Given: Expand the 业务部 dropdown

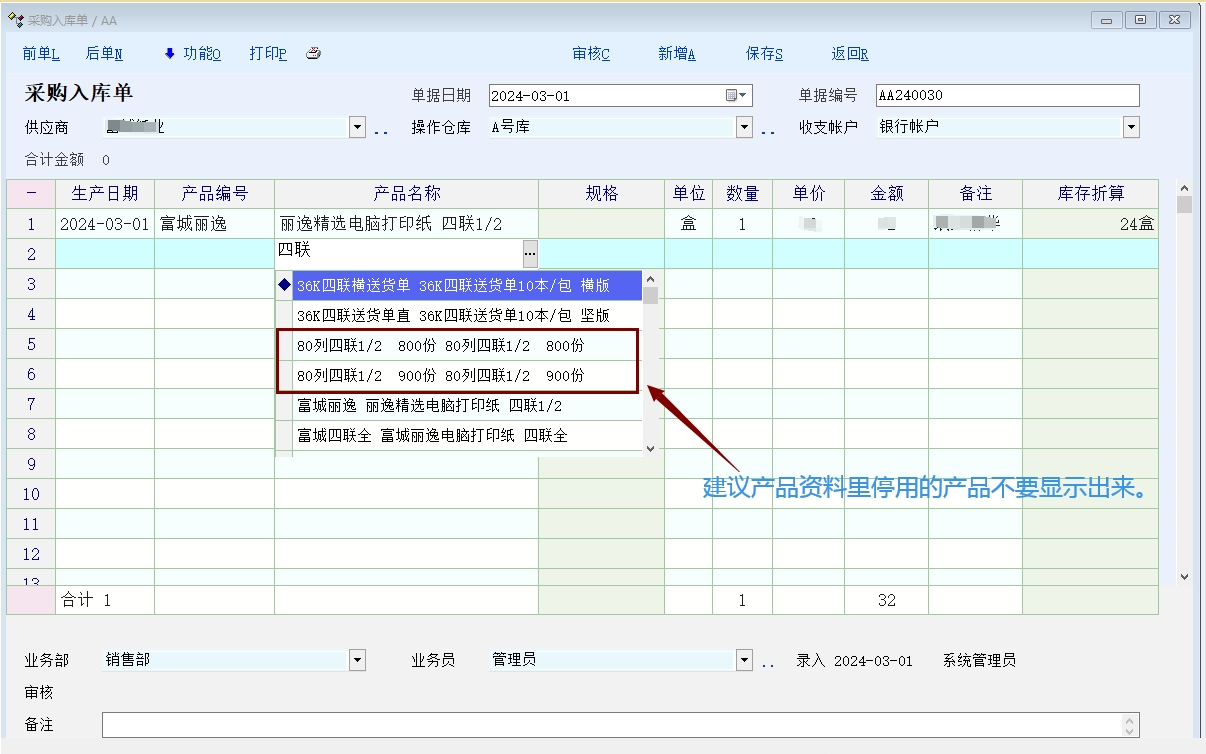Looking at the screenshot, I should 357,660.
